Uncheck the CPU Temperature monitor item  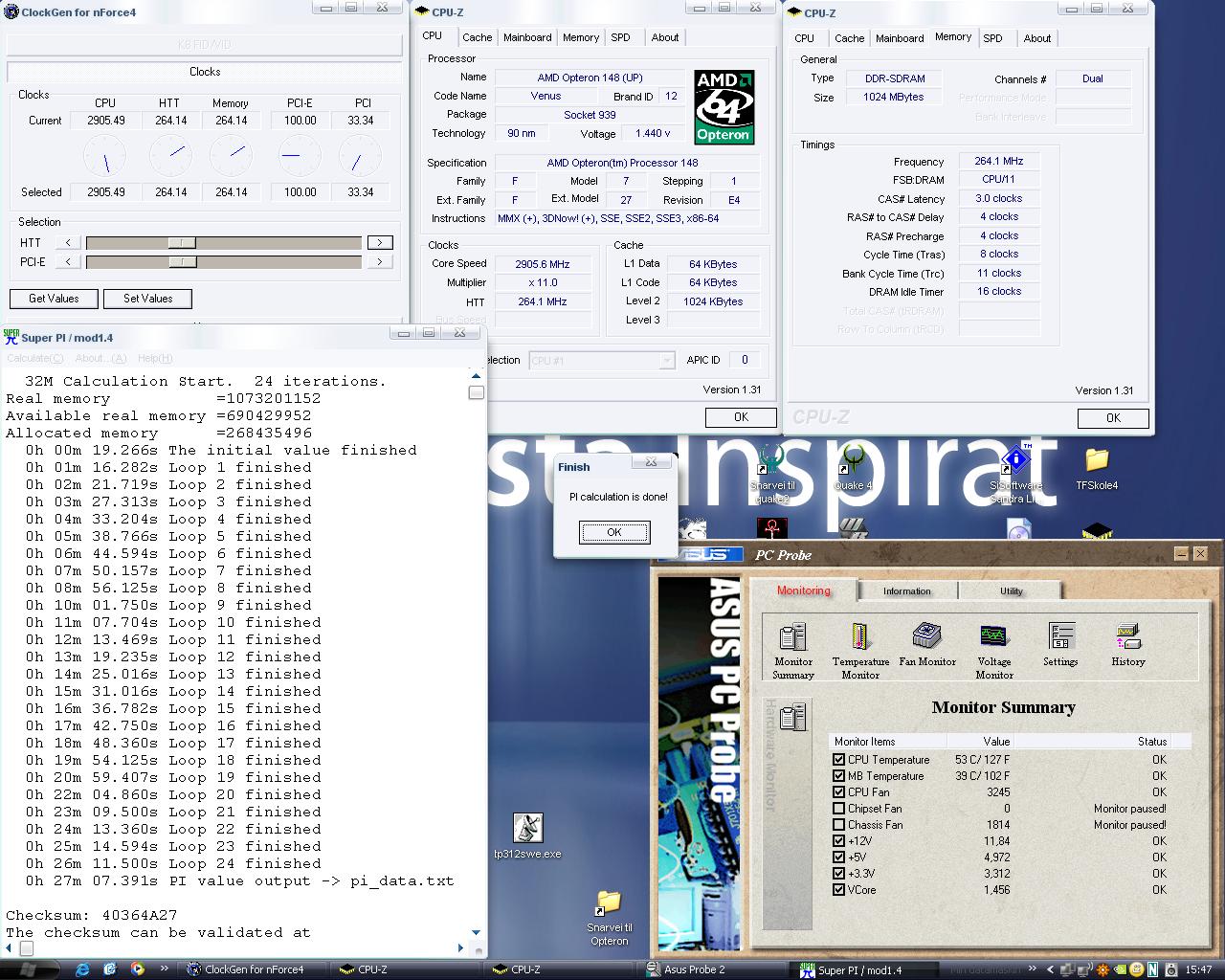839,760
